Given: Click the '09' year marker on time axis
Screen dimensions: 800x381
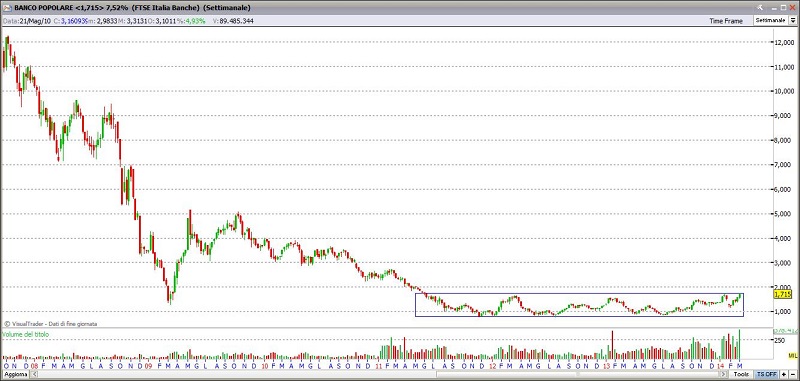Looking at the screenshot, I should click(x=148, y=366).
